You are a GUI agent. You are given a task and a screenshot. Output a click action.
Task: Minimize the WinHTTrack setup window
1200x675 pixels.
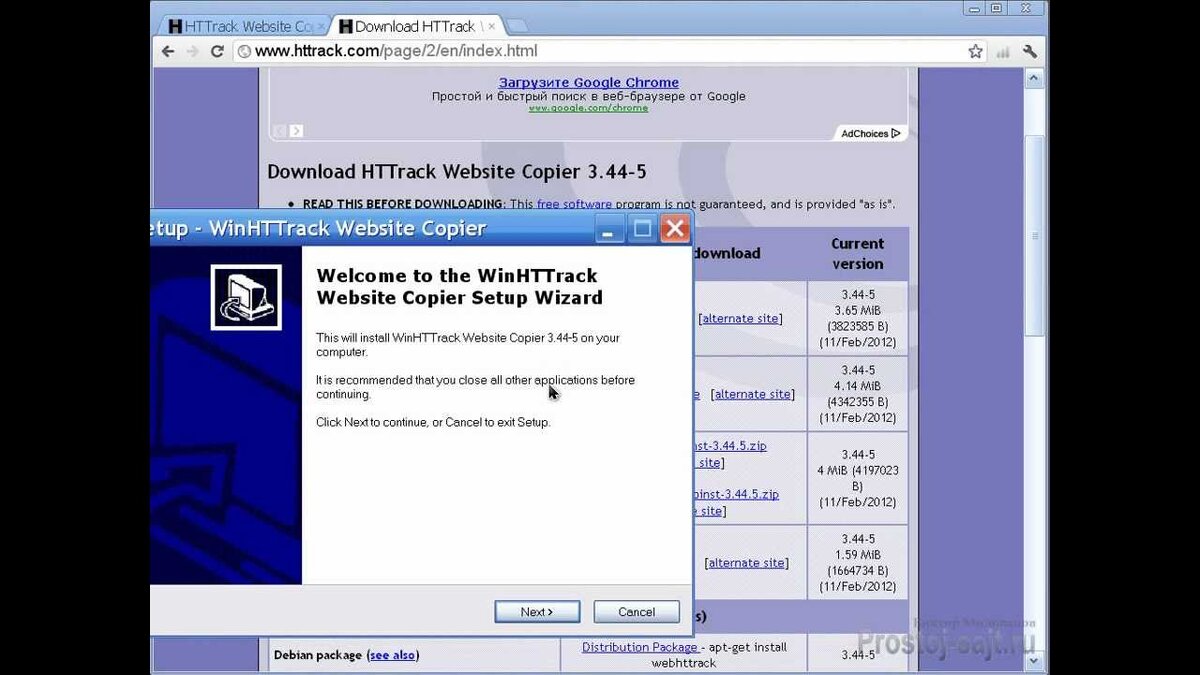(x=610, y=229)
